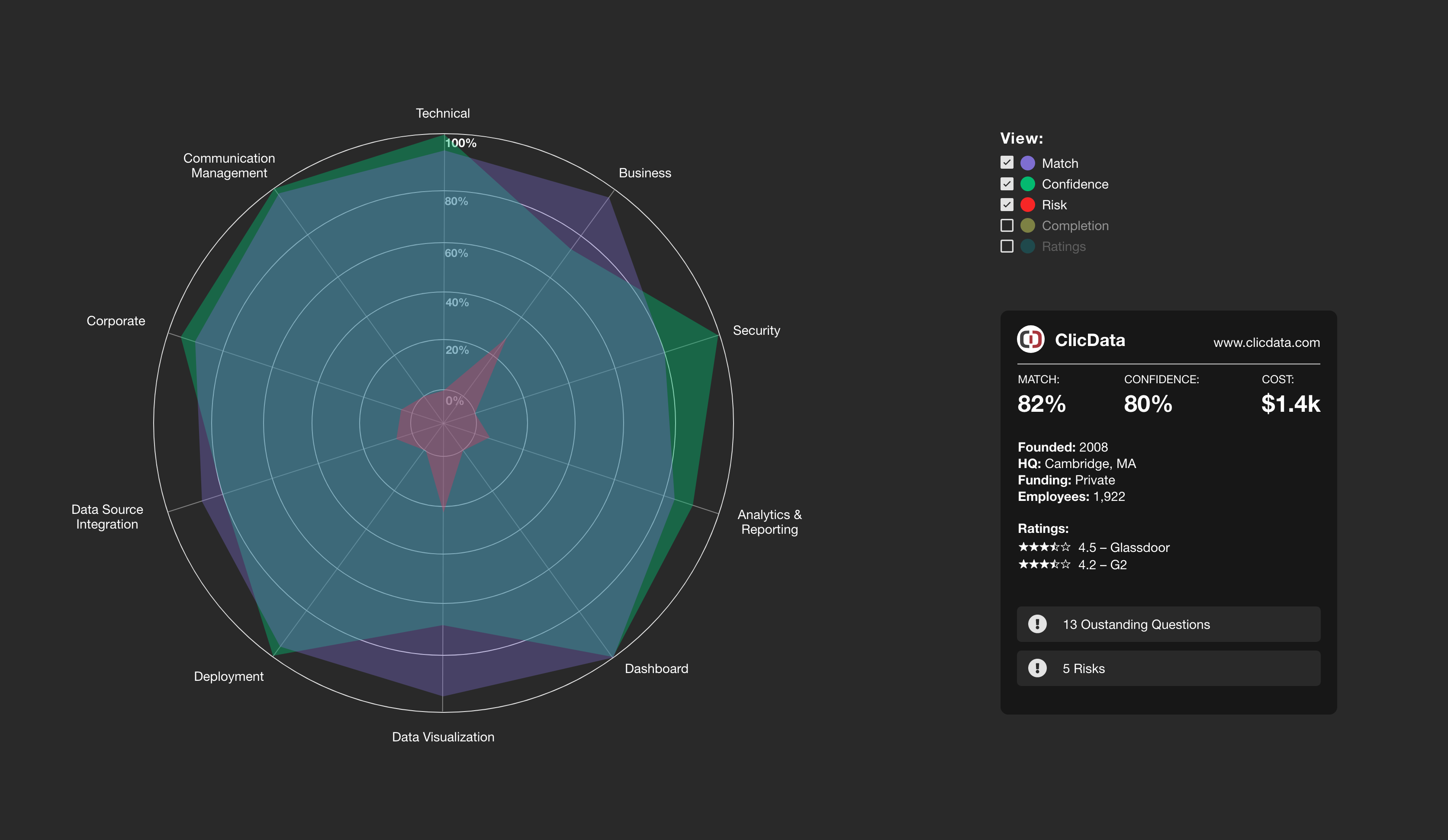Click the purple Match color dot
The image size is (1448, 840).
(1027, 163)
